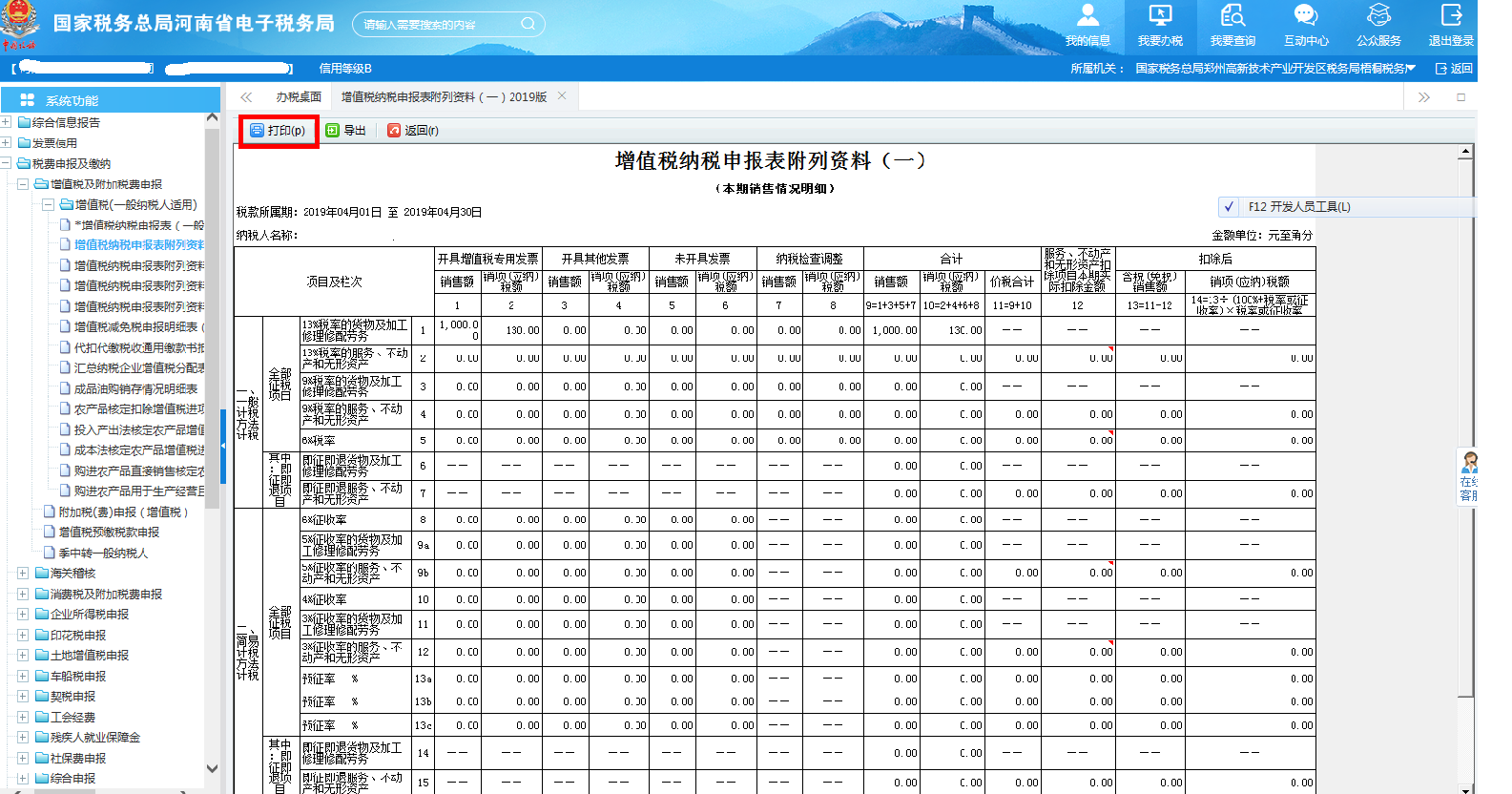This screenshot has width=1512, height=794.
Task: Click the search magnifier icon
Action: [x=528, y=24]
